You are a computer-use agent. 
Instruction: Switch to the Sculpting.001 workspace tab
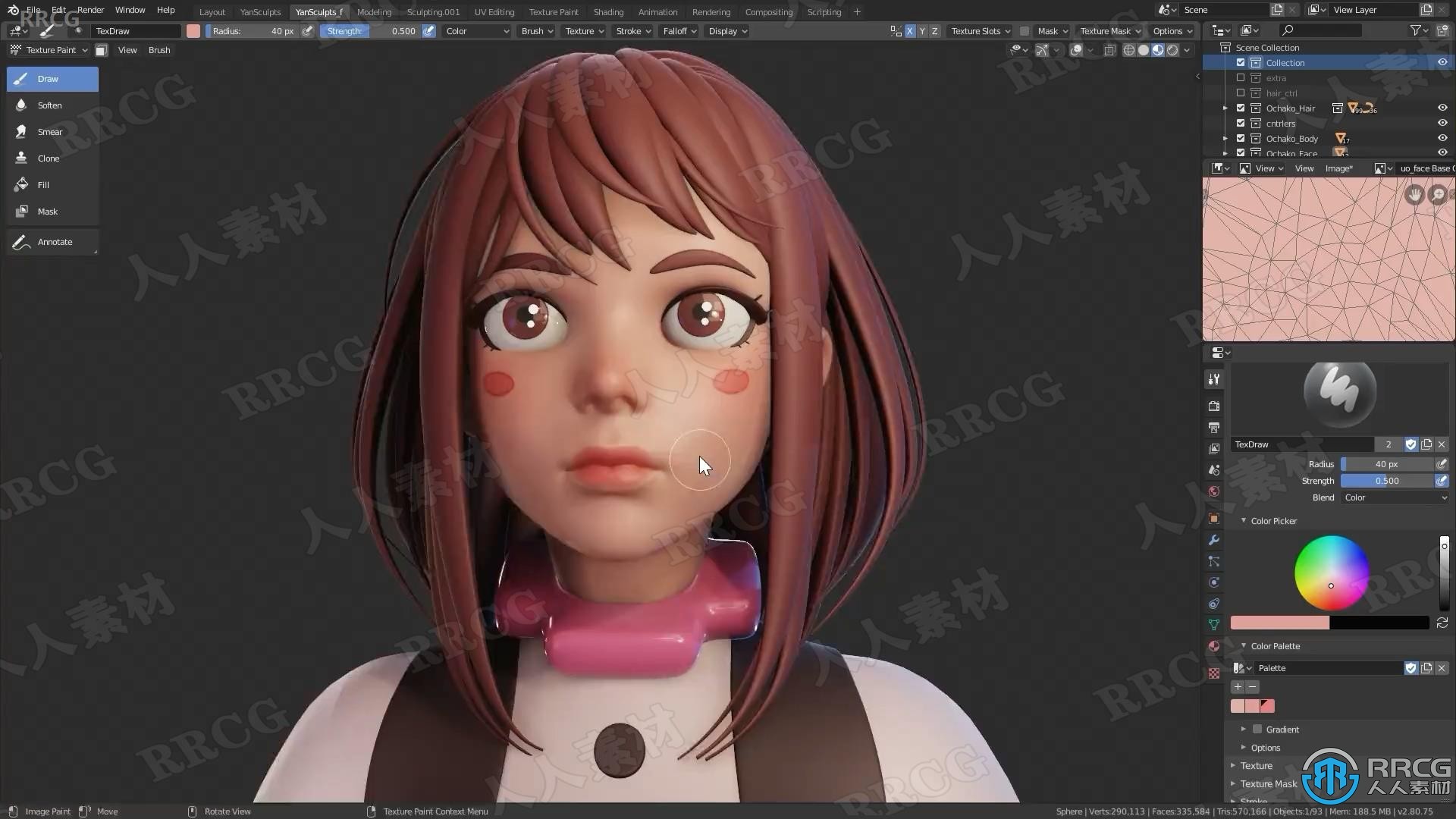[433, 12]
